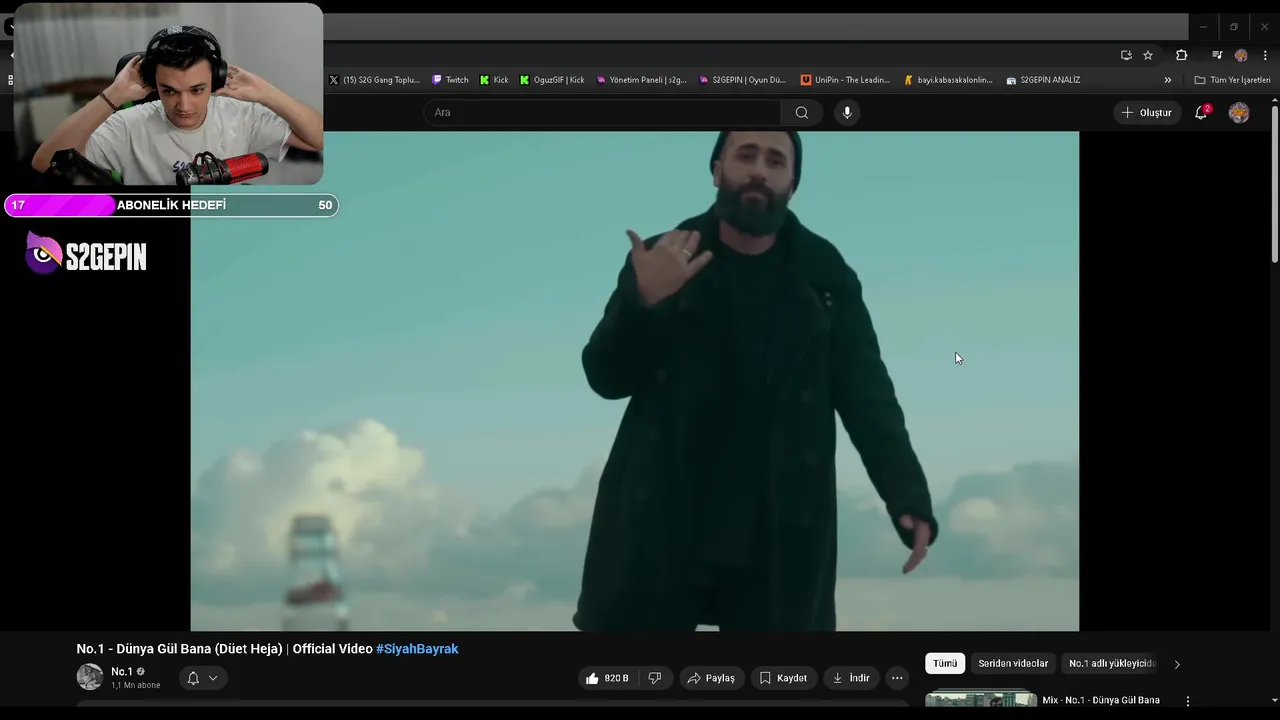Open the Yönetim Paneli bookmark

tap(641, 80)
